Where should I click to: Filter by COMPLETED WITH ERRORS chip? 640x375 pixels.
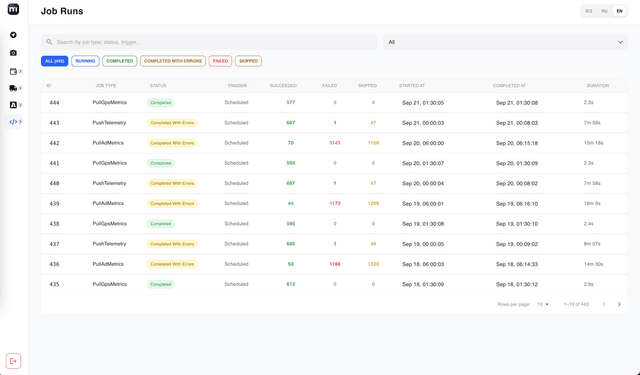(173, 61)
